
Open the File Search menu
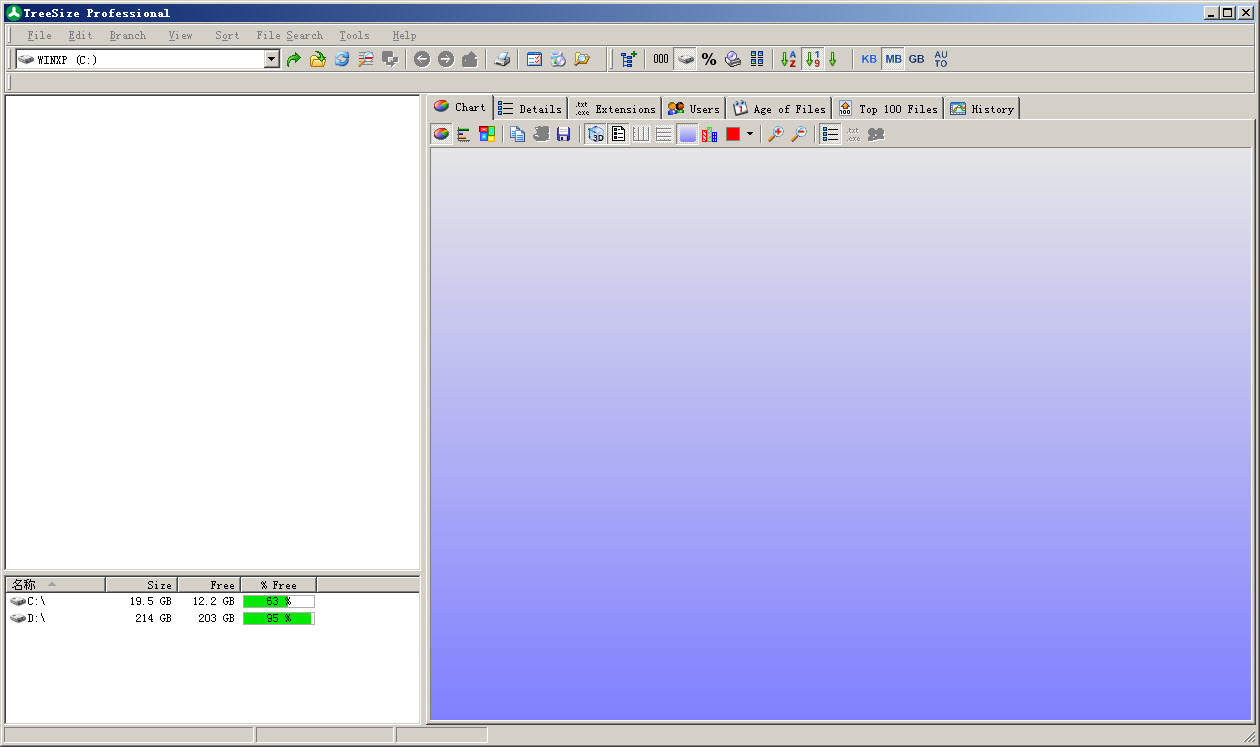point(289,35)
